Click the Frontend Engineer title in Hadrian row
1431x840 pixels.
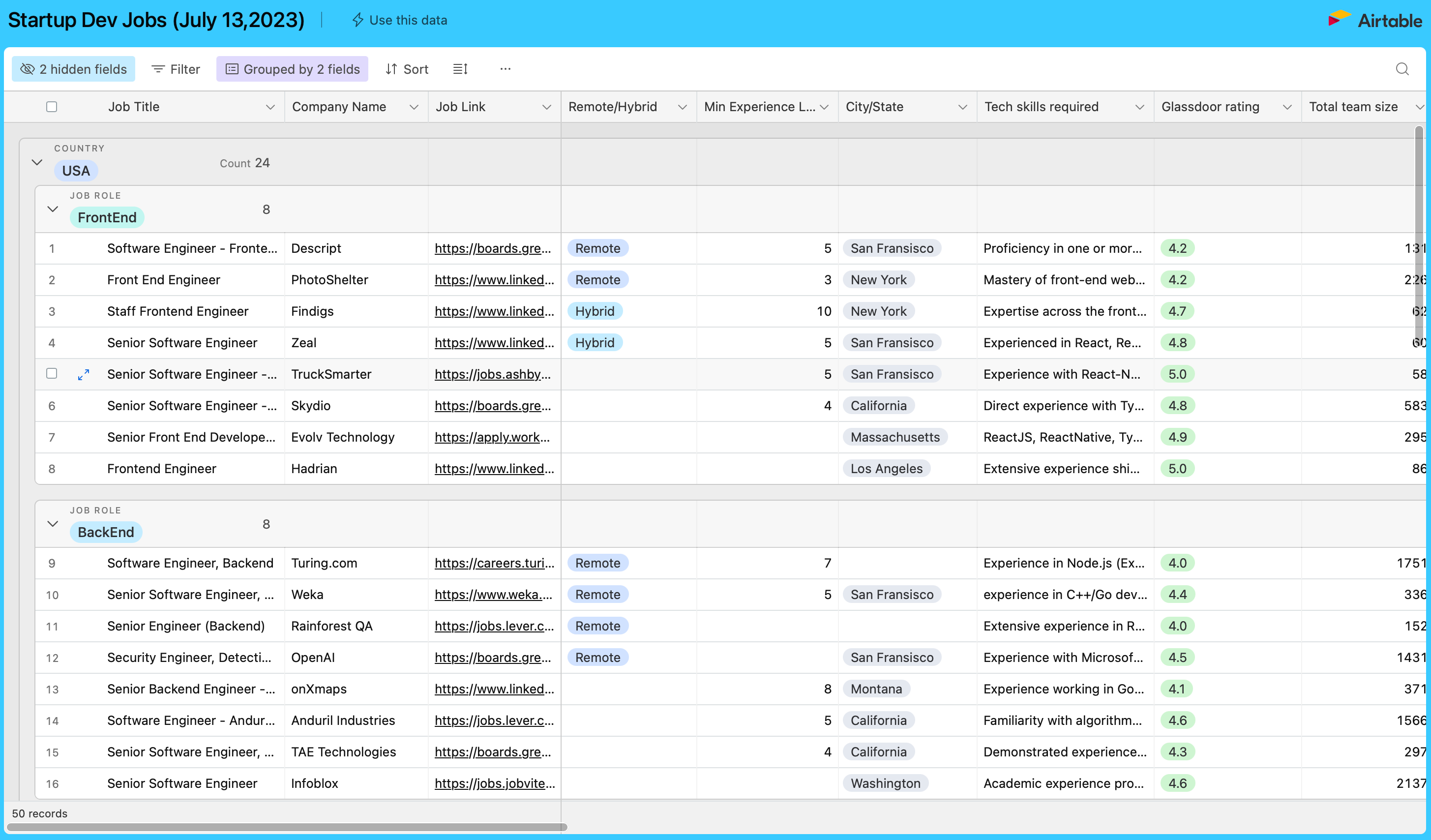tap(162, 469)
